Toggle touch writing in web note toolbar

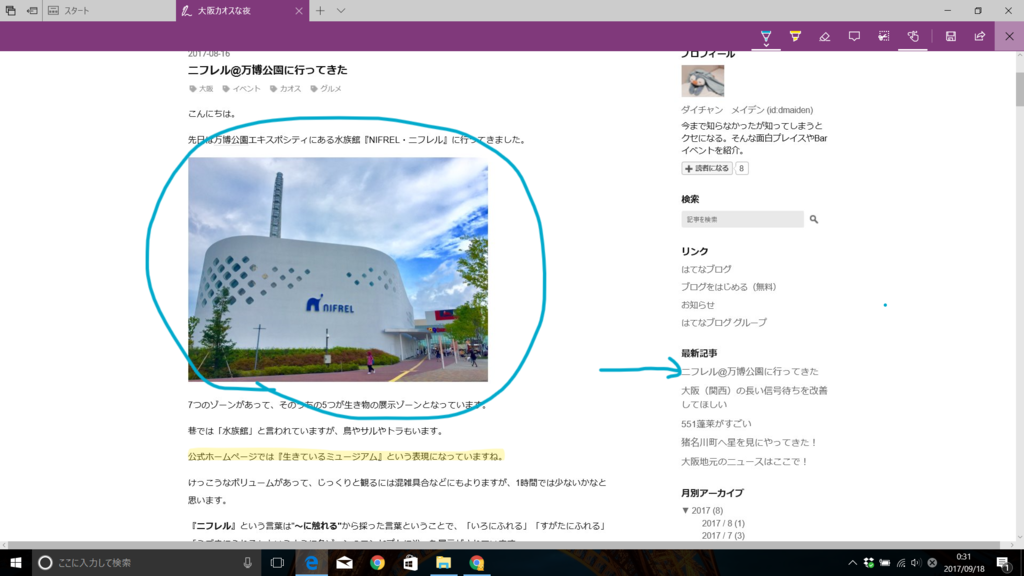point(913,37)
